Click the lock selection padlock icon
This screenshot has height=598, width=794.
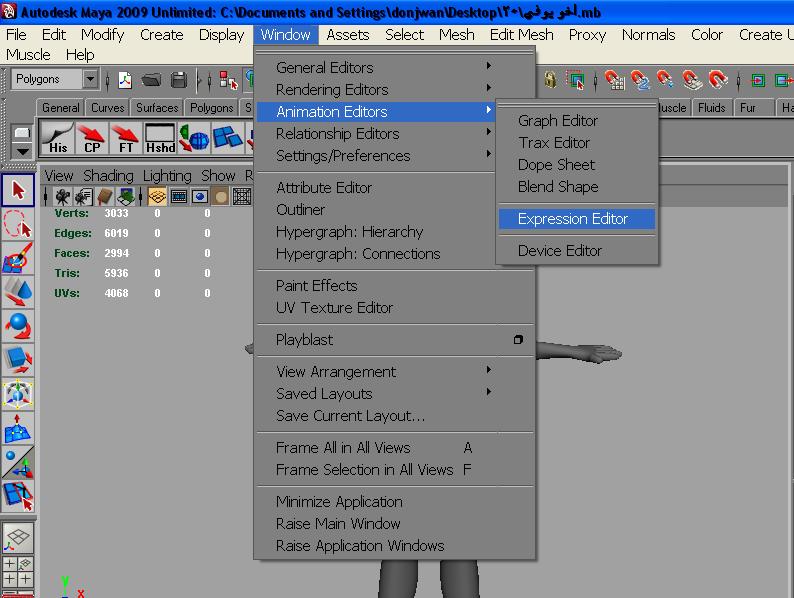pyautogui.click(x=550, y=79)
